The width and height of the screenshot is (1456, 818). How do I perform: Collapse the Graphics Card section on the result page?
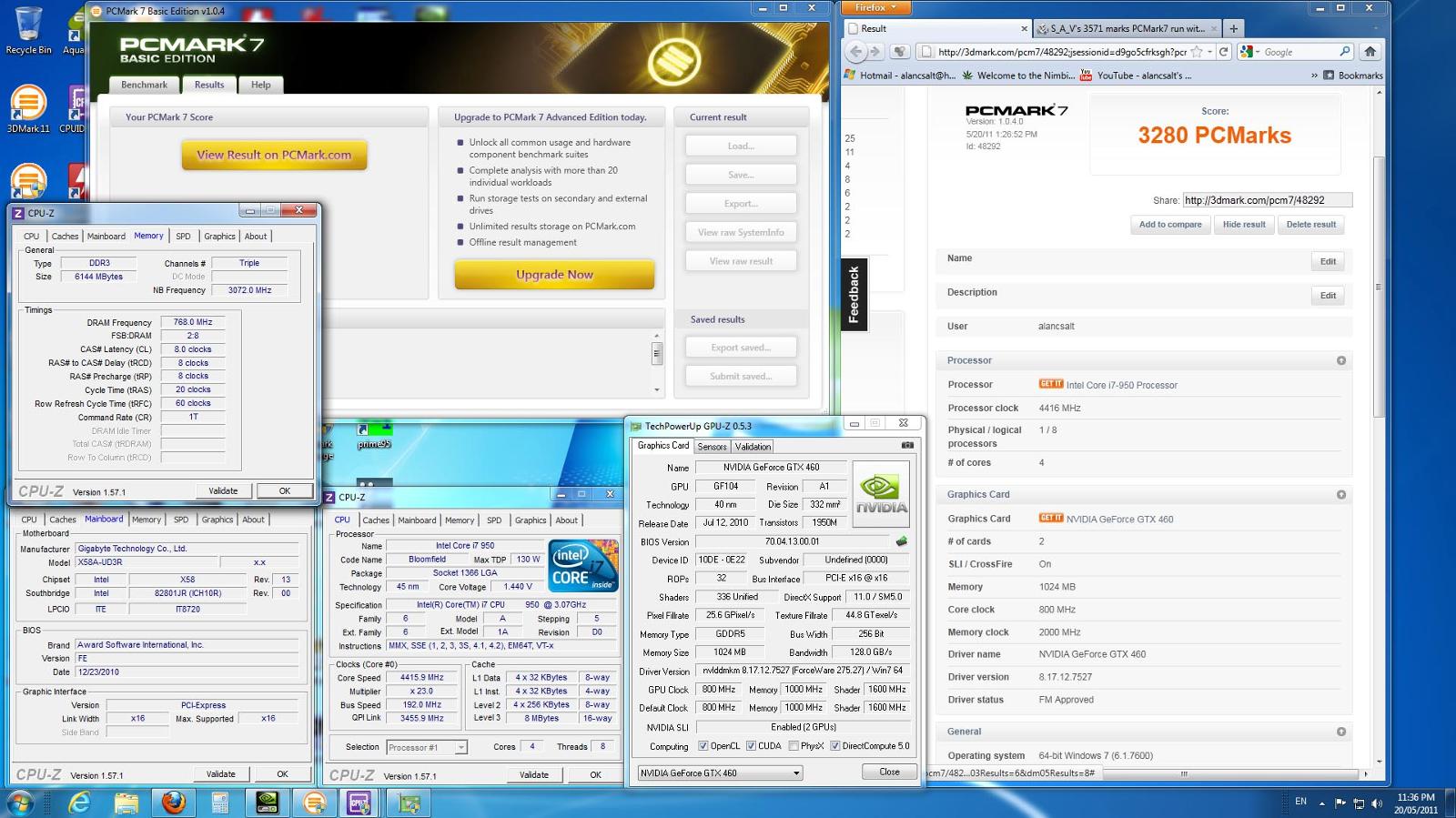[1341, 495]
